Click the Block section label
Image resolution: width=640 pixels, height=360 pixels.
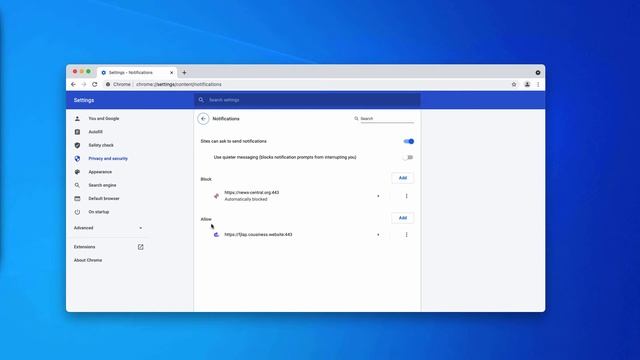[x=206, y=179]
